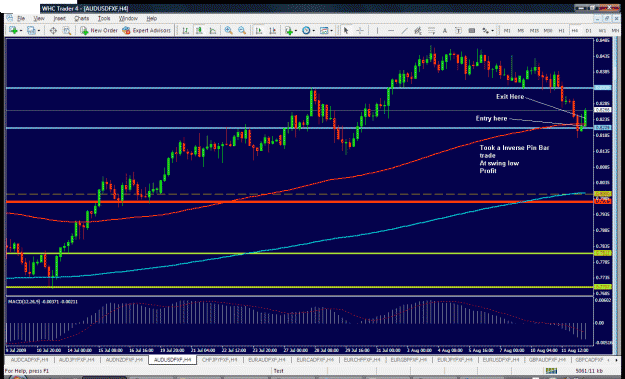Screen dimensions: 625x379
Task: Toggle the Market Watch crosshair-style icon
Action: (53, 30)
